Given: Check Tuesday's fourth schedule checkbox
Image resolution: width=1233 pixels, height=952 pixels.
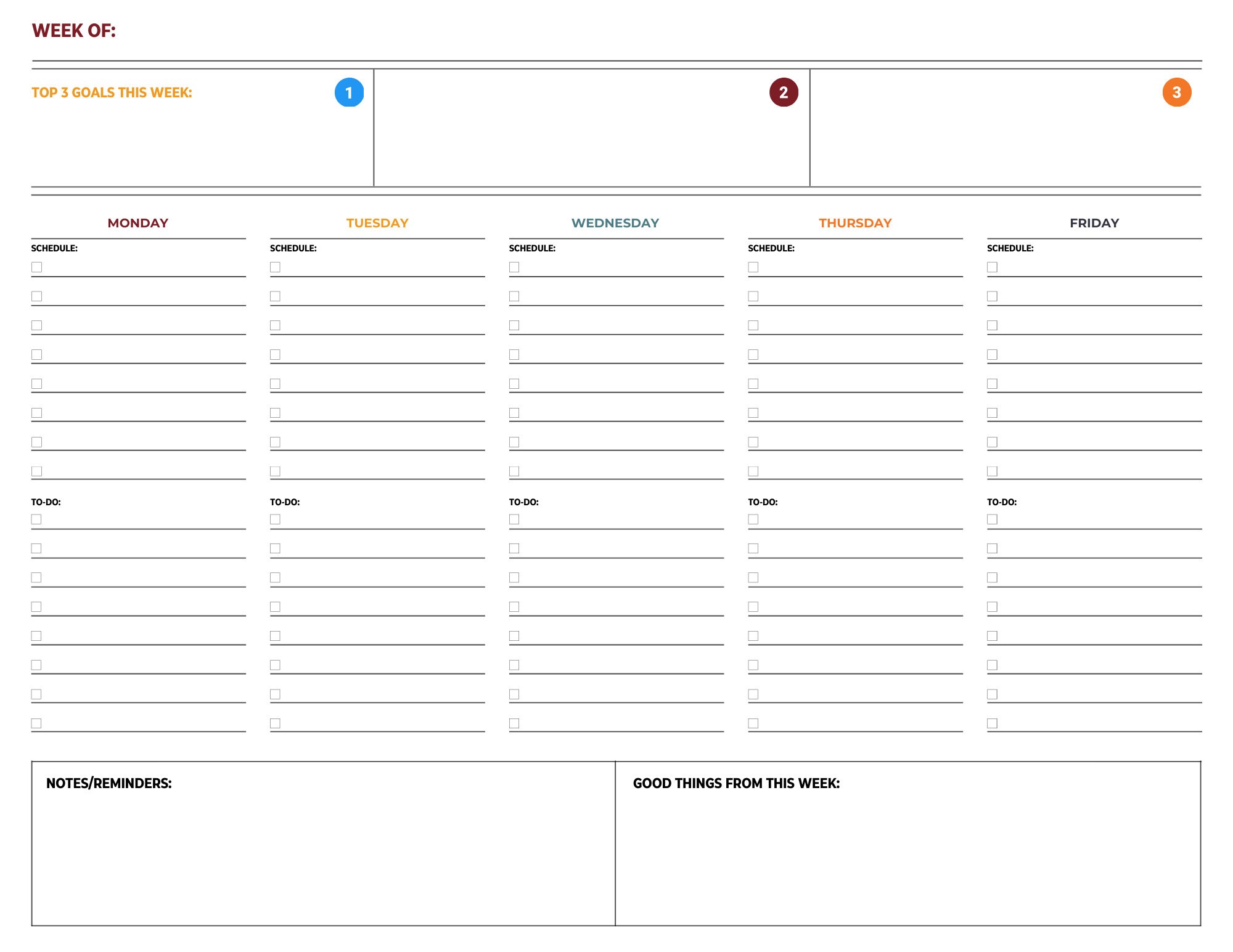Looking at the screenshot, I should (x=276, y=354).
